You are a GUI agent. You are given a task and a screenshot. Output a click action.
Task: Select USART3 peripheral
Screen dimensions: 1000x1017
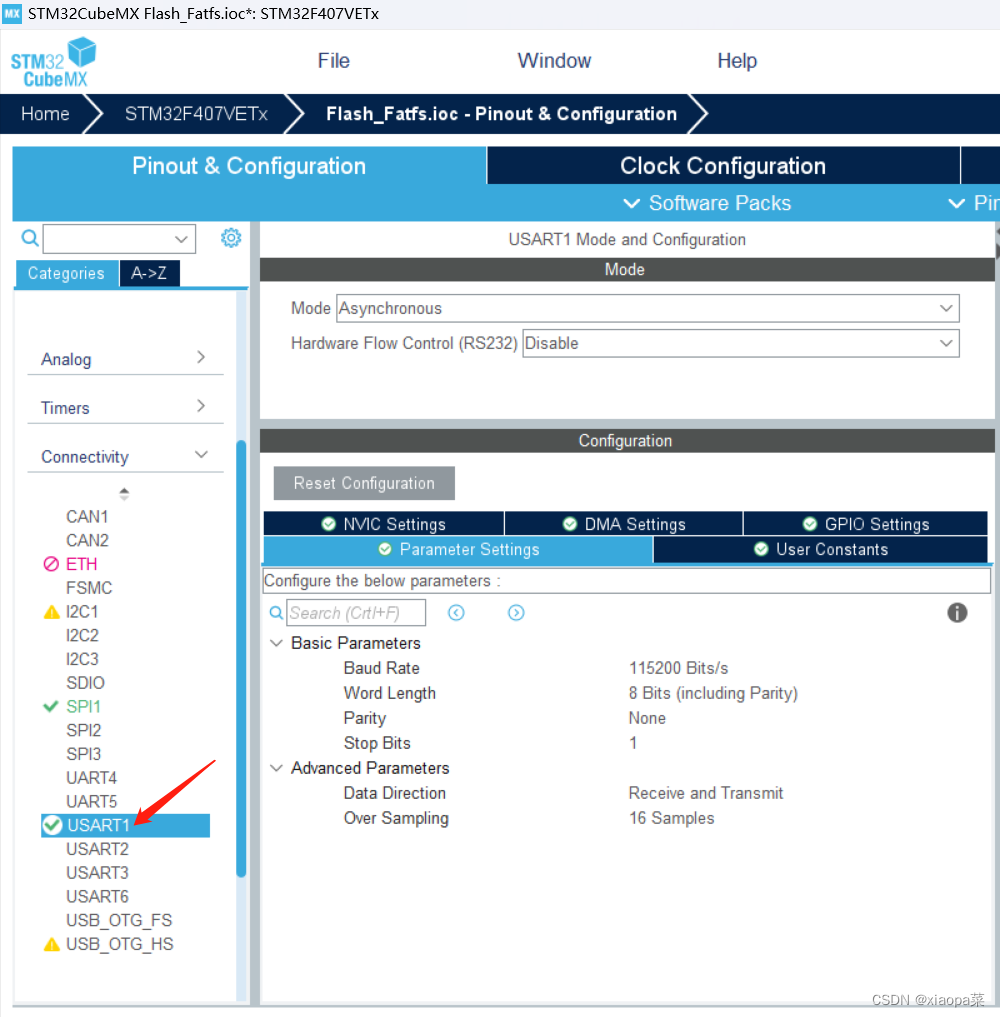click(97, 873)
